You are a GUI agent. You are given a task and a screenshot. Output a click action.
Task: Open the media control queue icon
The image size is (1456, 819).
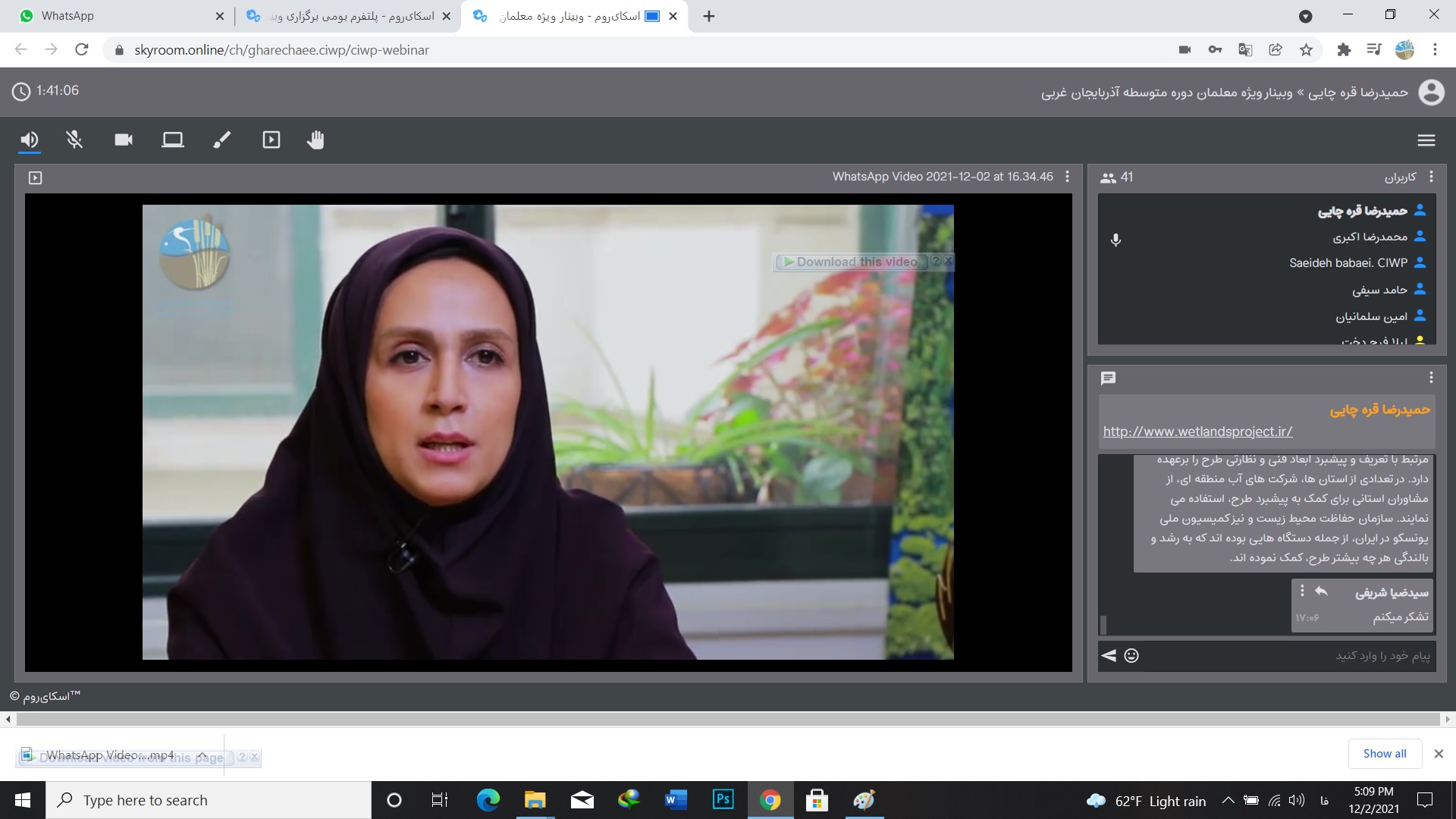[1374, 50]
